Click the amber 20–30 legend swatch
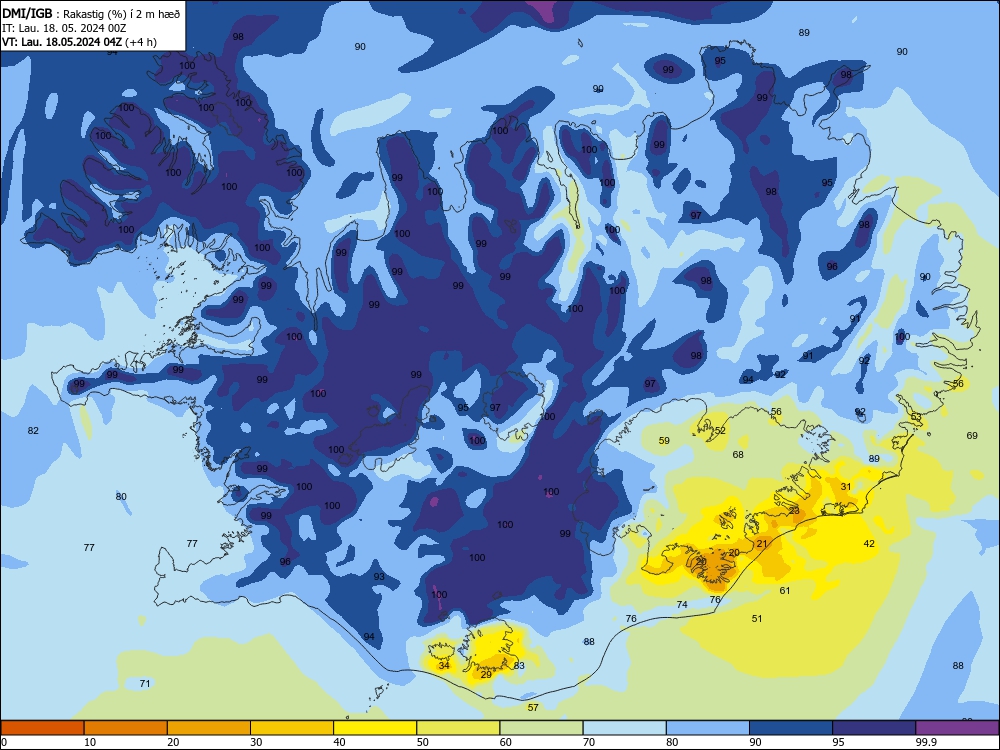The image size is (1000, 750). point(209,728)
